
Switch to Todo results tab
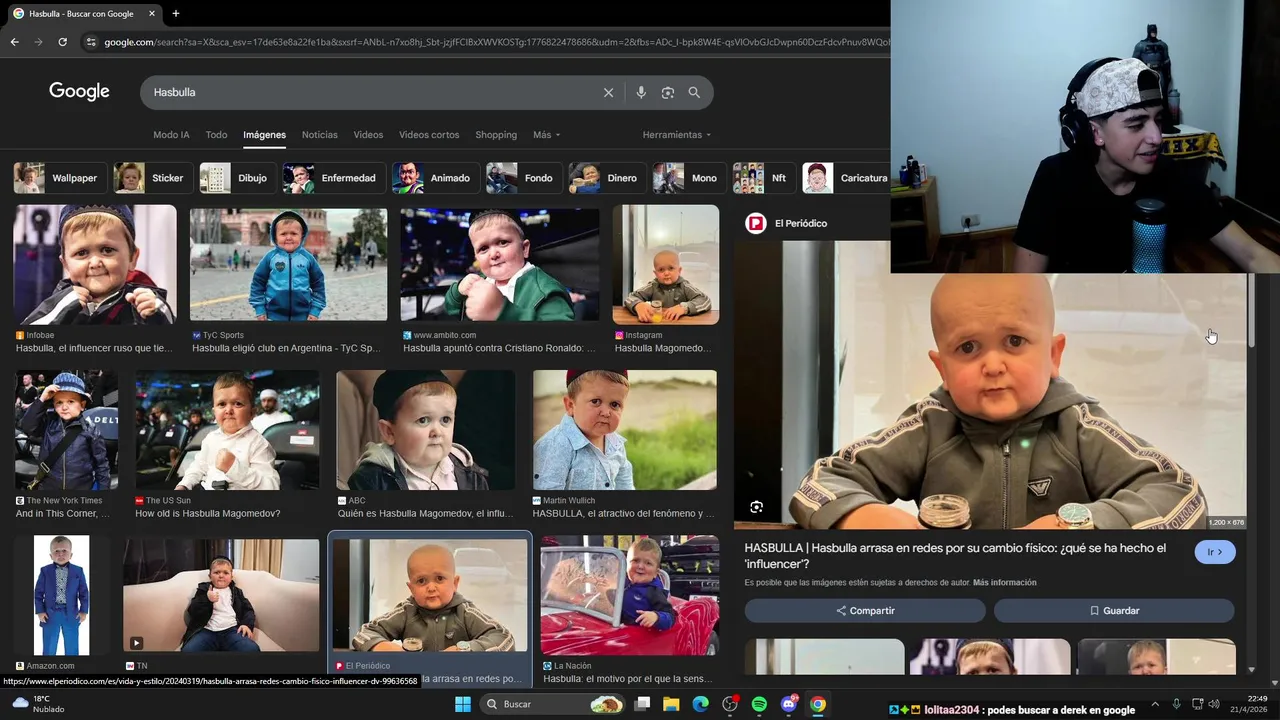(216, 135)
